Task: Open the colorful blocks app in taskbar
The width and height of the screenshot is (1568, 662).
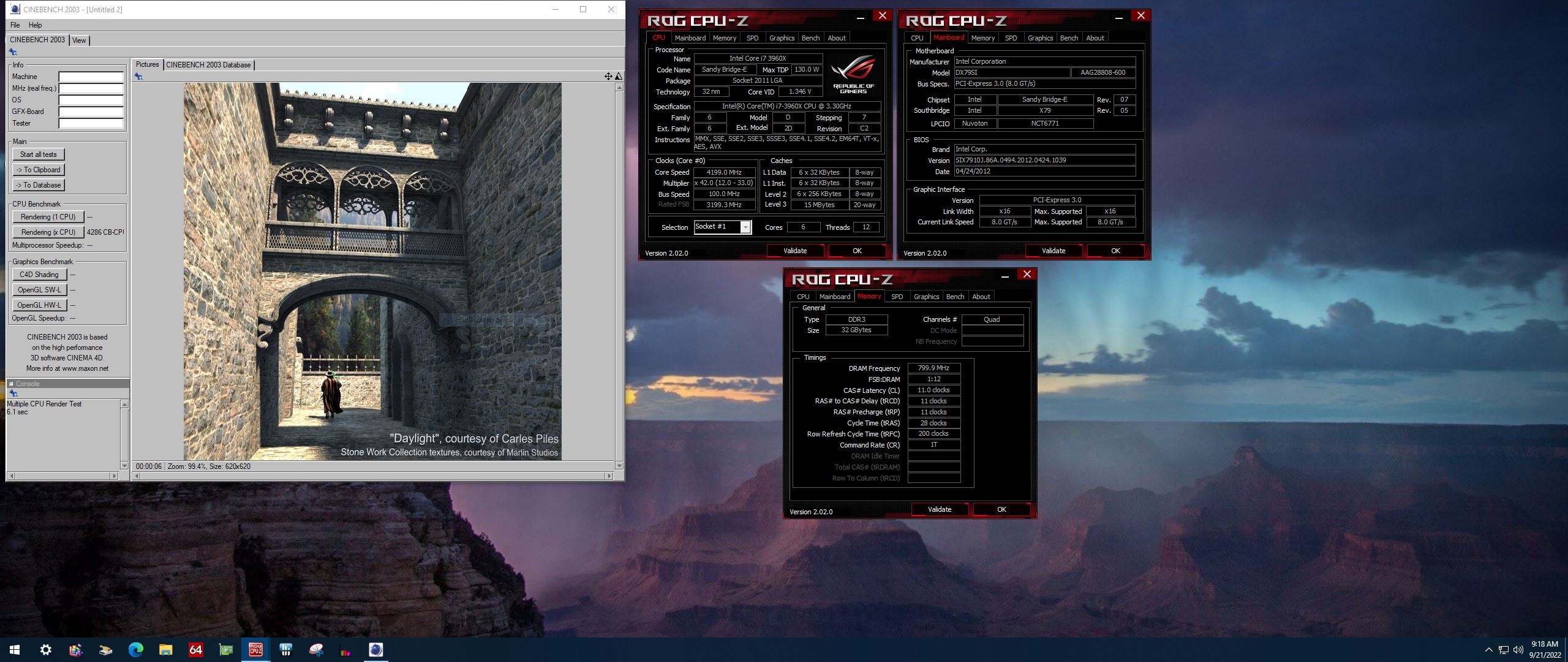Action: (x=75, y=650)
